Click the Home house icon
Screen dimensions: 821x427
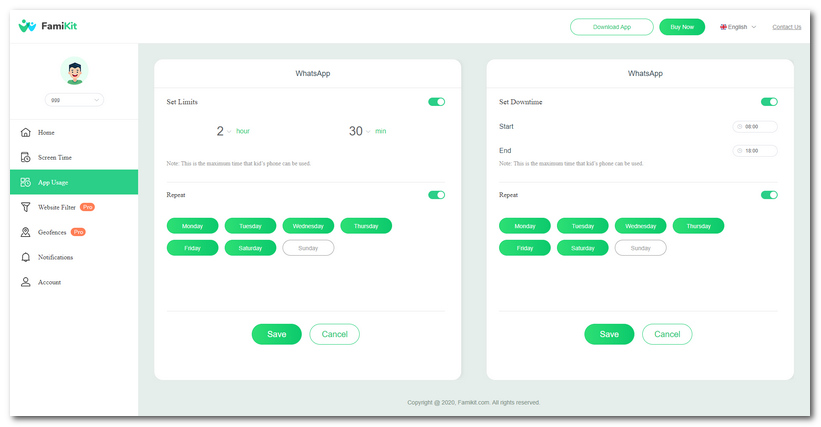25,132
